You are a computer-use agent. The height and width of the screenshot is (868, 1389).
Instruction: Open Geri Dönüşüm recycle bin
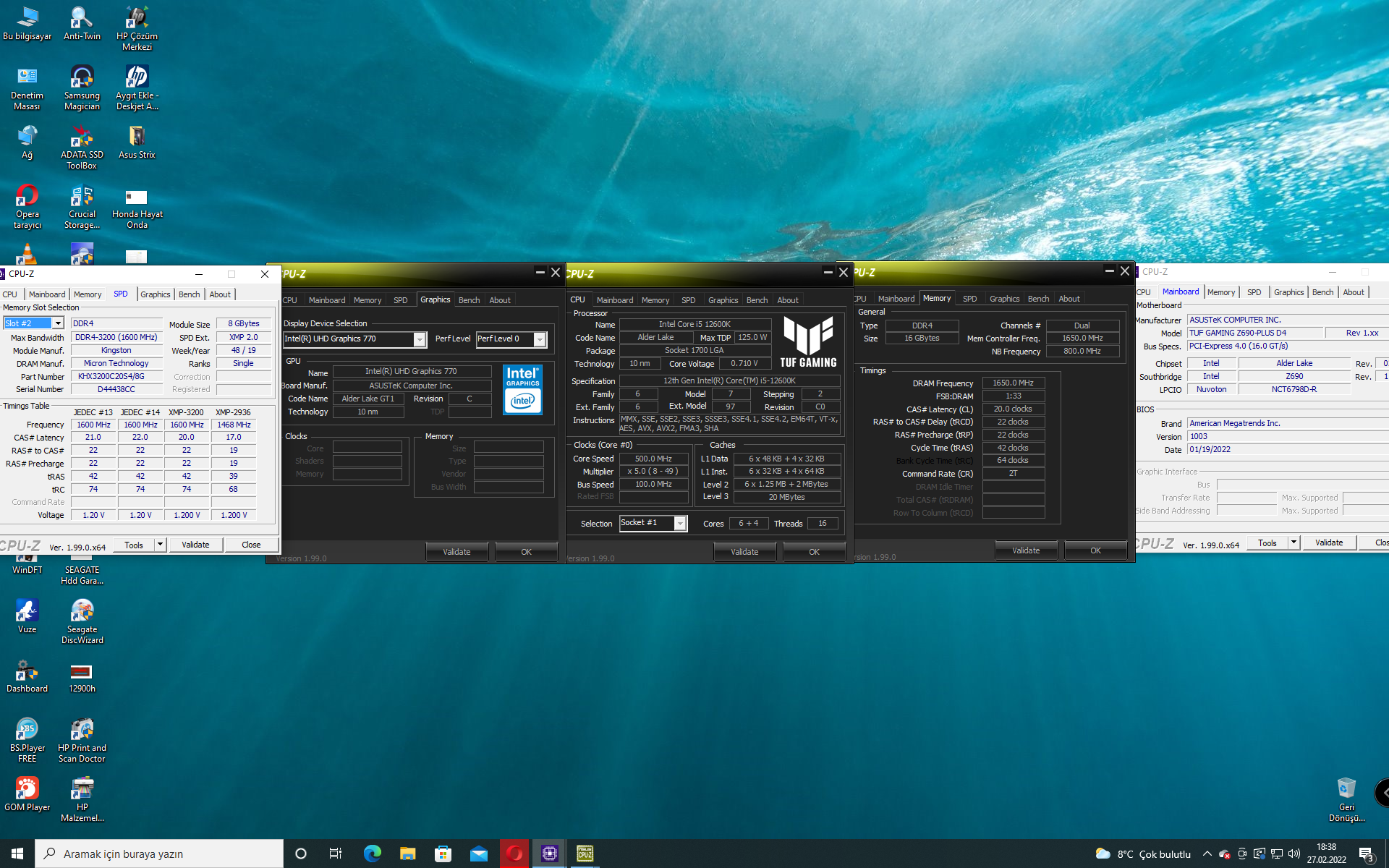coord(1346,800)
